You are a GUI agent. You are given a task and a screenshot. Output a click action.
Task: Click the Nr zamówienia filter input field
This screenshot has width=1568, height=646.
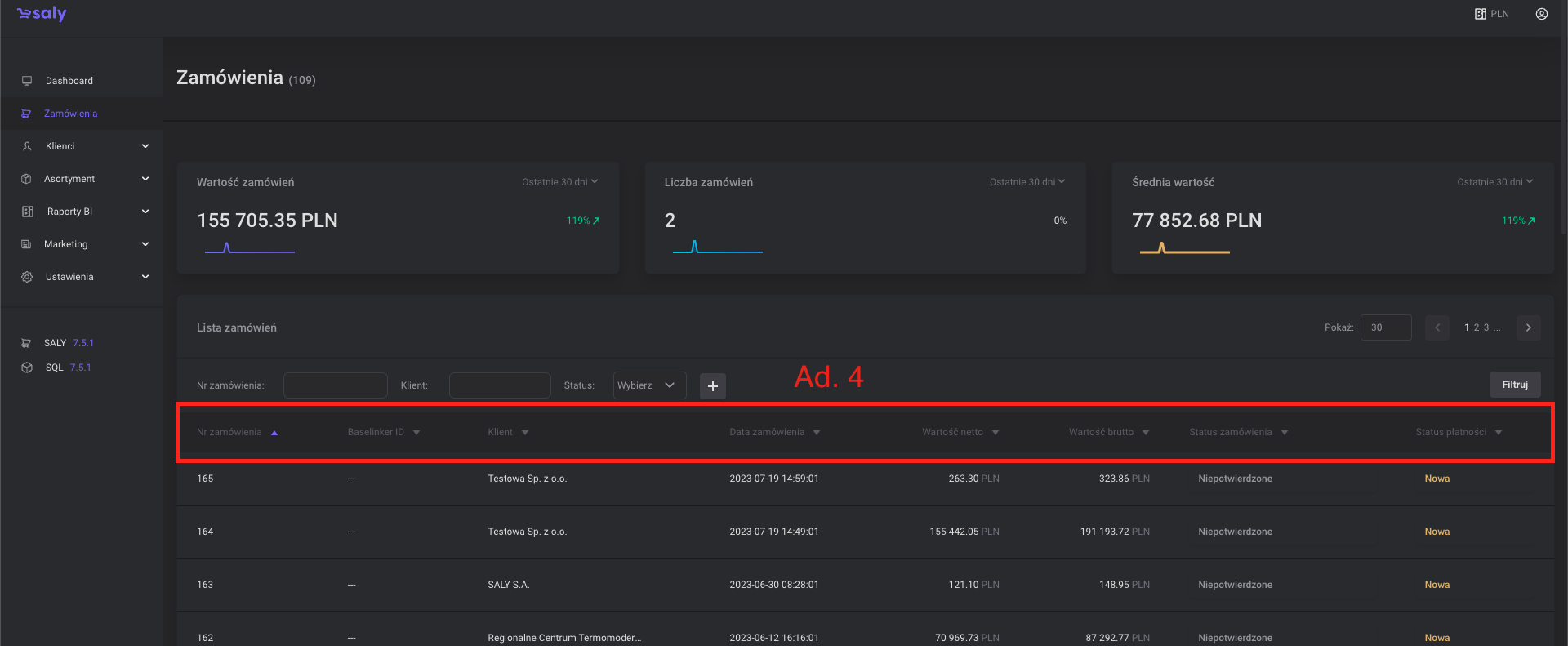pyautogui.click(x=335, y=385)
